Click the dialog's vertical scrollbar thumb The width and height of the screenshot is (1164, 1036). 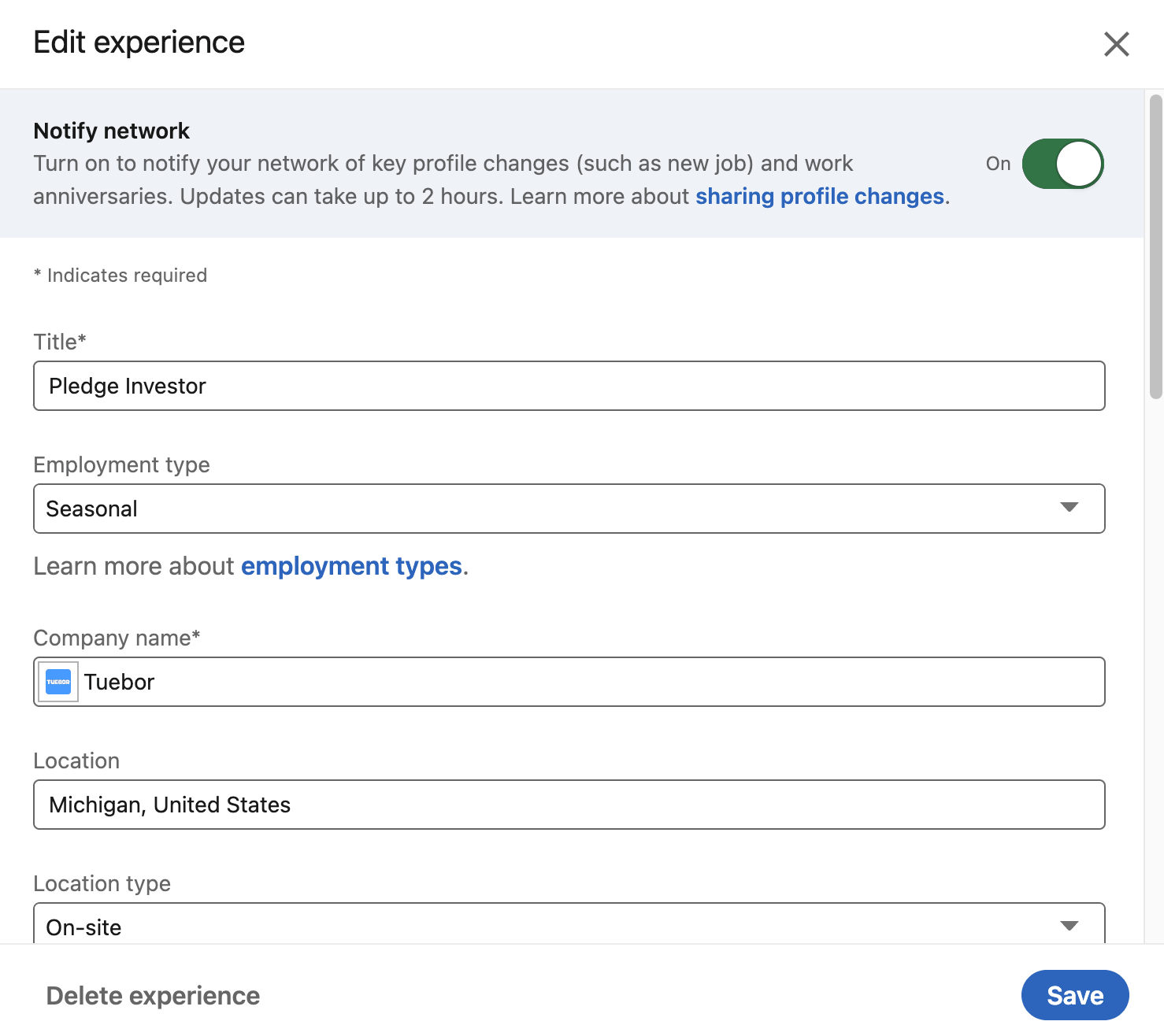pyautogui.click(x=1156, y=247)
